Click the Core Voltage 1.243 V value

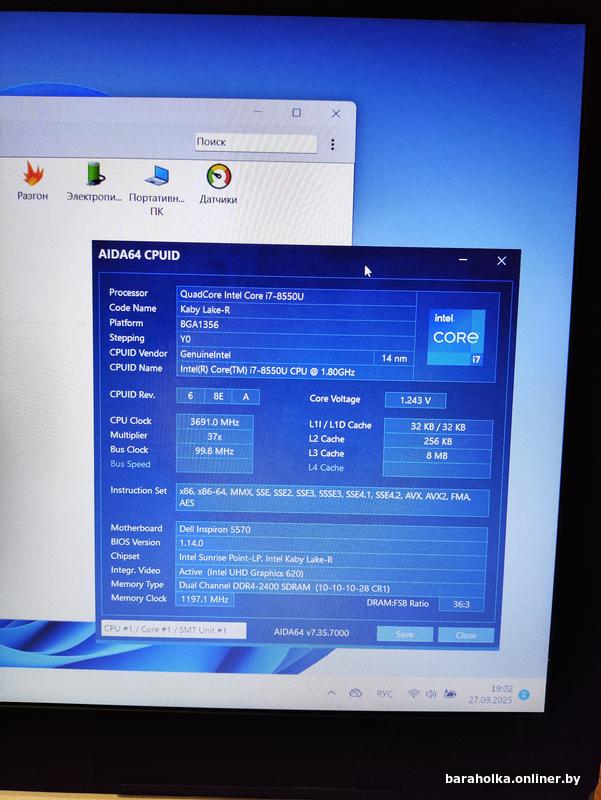(415, 401)
